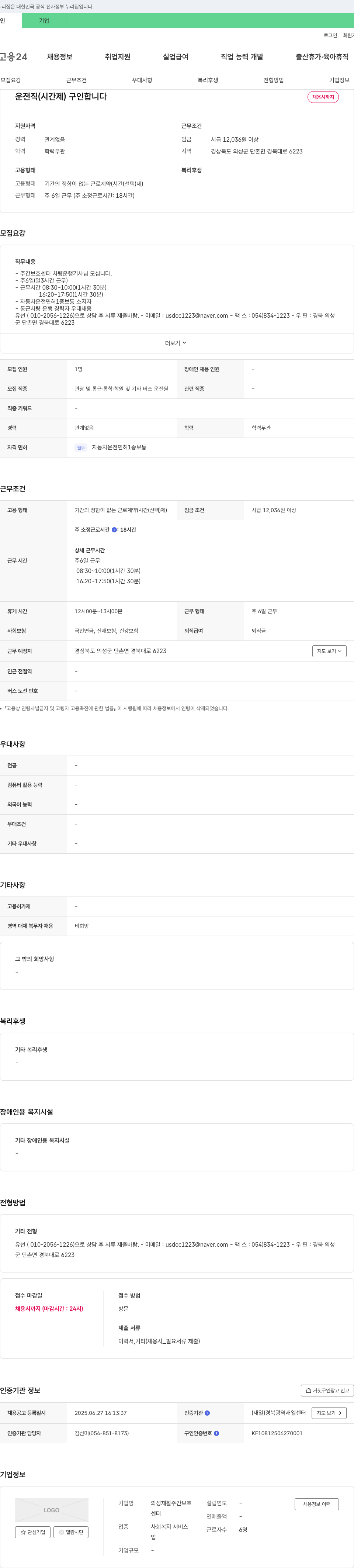Select agency name (새일)경북광역새일센터
This screenshot has width=354, height=1568.
278,1413
